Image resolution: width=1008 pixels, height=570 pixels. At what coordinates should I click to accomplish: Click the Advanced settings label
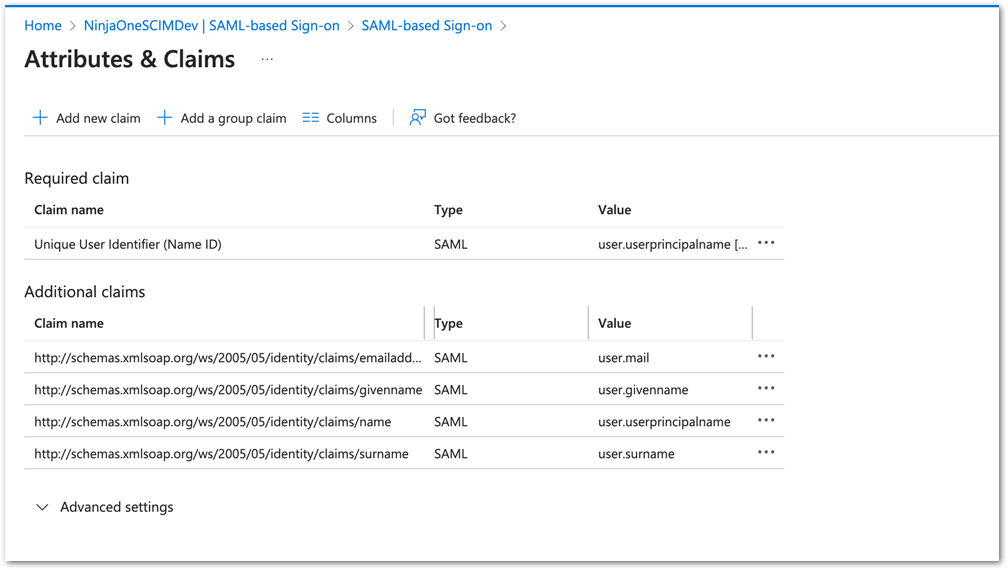point(117,507)
